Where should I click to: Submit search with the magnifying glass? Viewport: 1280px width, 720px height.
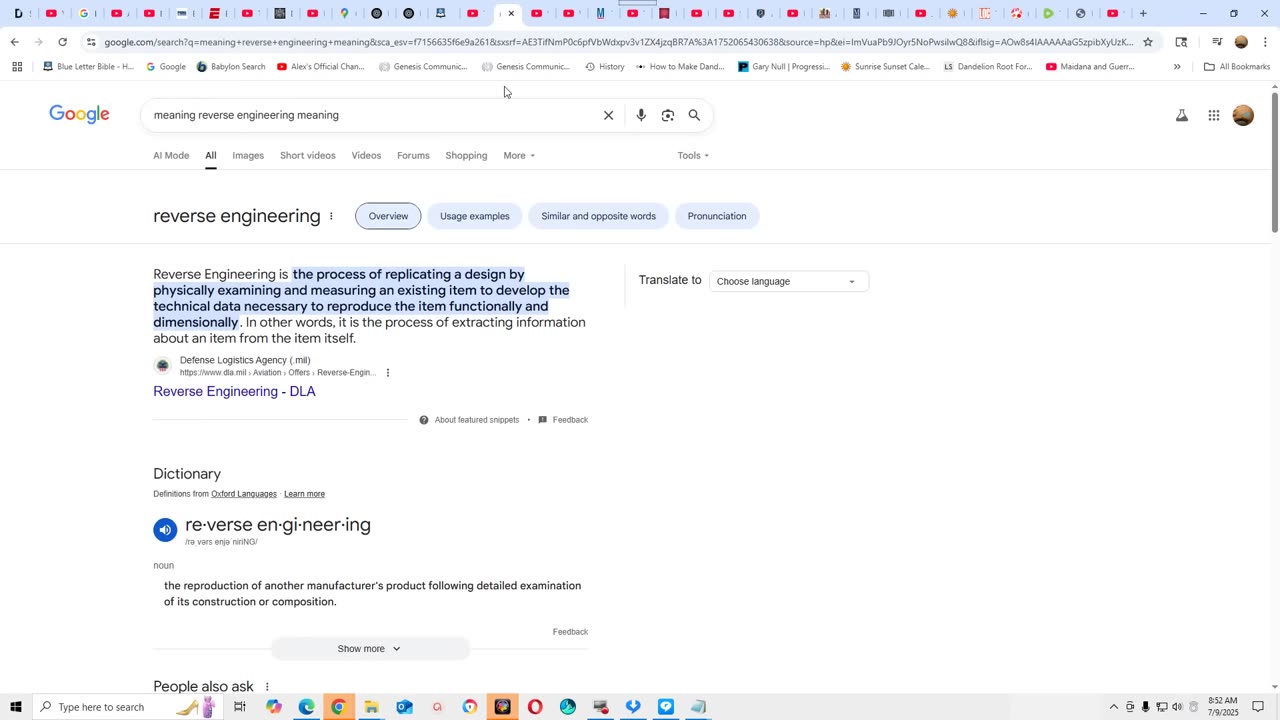point(694,115)
